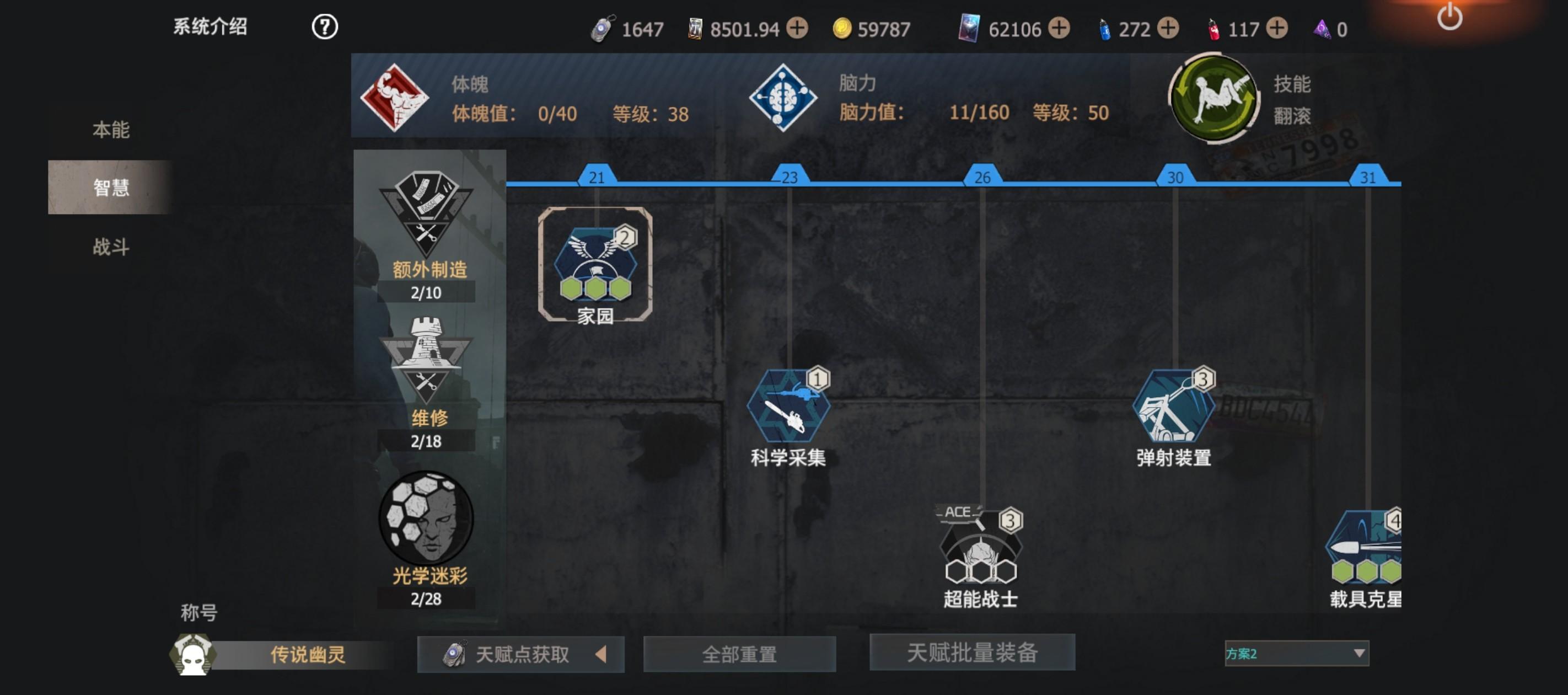The image size is (1568, 695).
Task: Add more of the 8501.94 currency
Action: tap(797, 28)
